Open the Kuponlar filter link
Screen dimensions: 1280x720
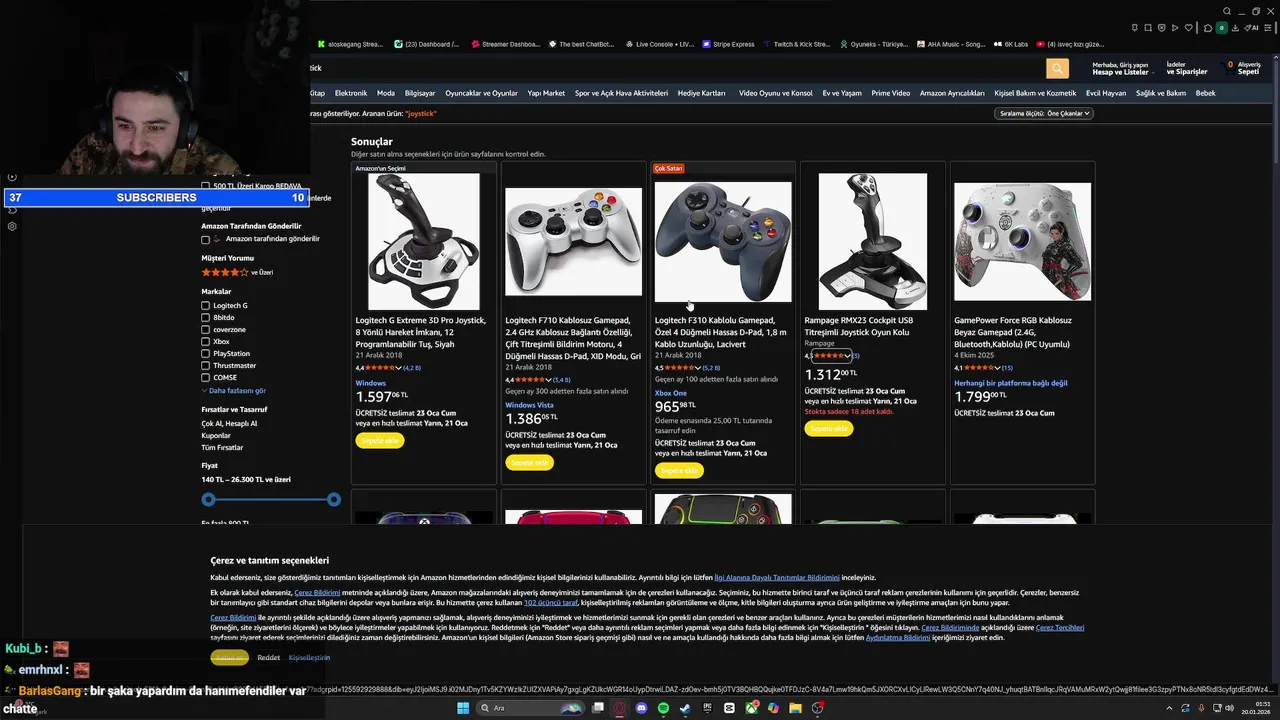[216, 435]
